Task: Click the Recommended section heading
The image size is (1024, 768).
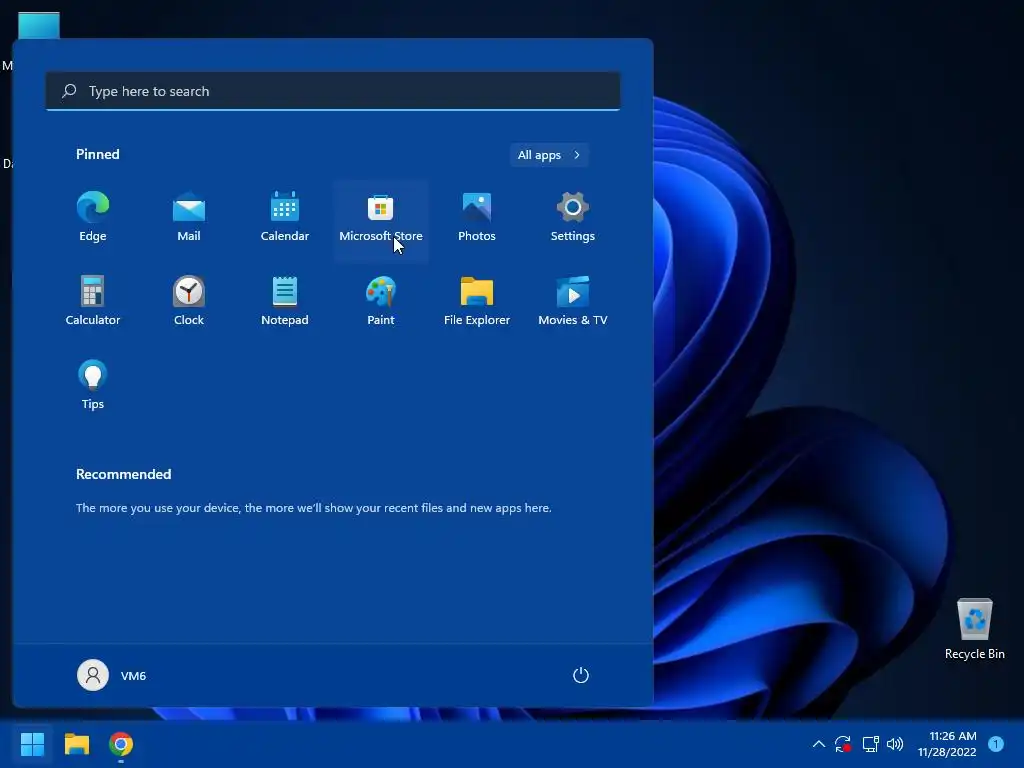Action: [x=123, y=474]
